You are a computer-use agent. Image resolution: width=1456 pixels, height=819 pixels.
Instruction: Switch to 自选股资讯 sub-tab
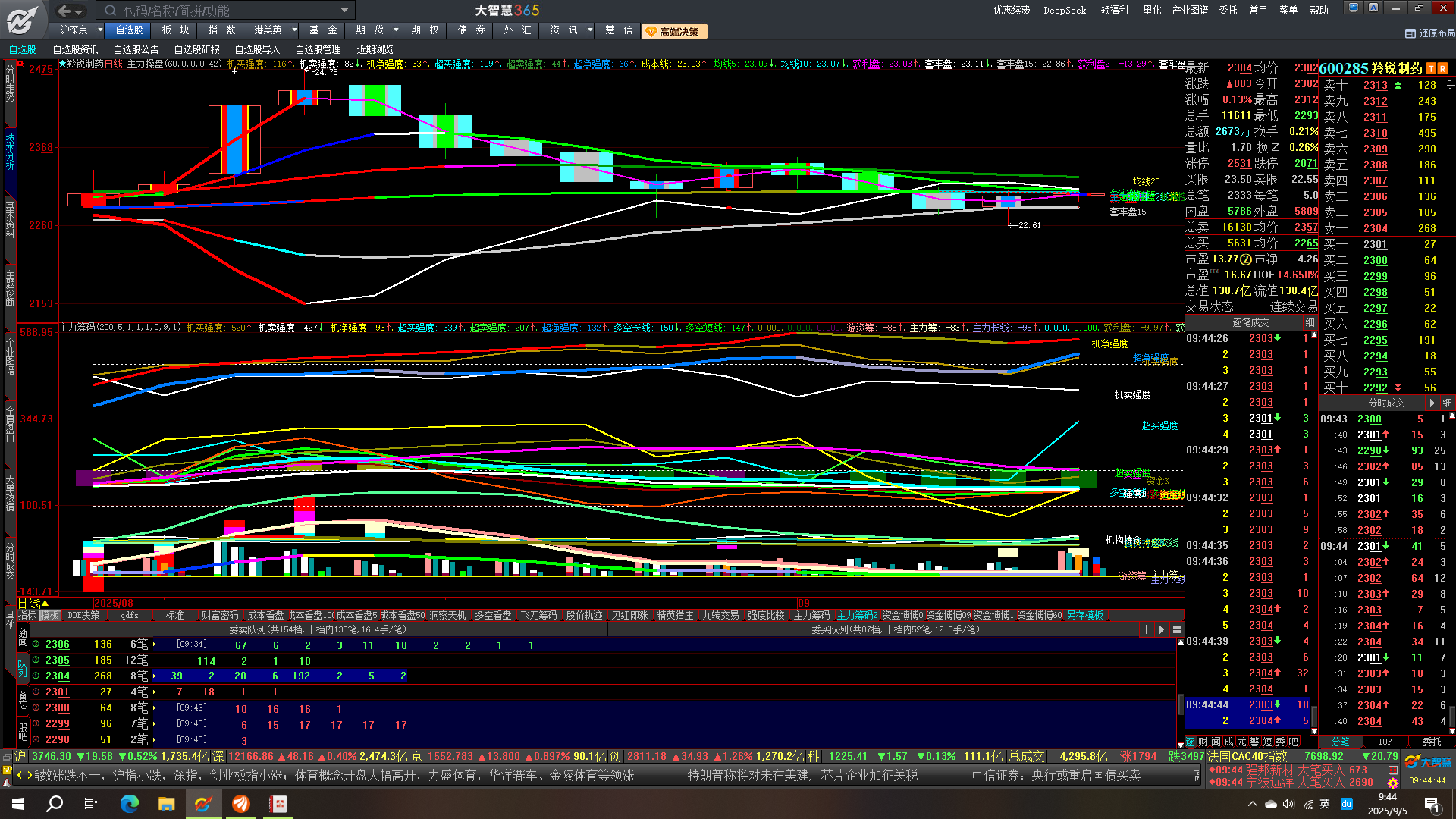(76, 50)
